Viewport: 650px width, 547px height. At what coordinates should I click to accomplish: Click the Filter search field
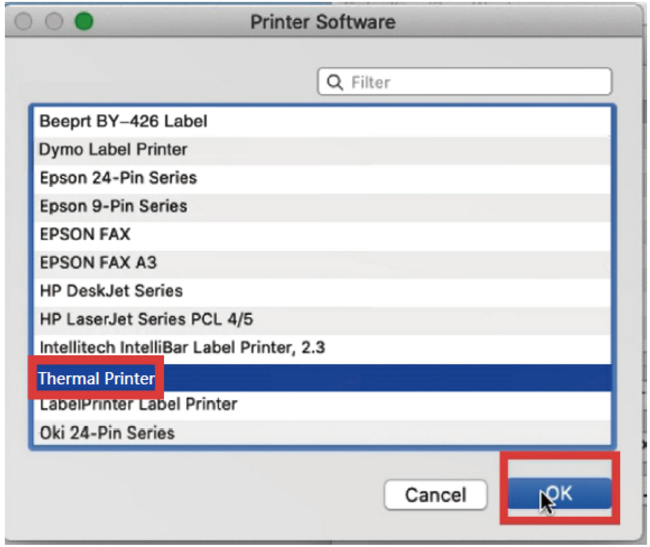click(464, 82)
